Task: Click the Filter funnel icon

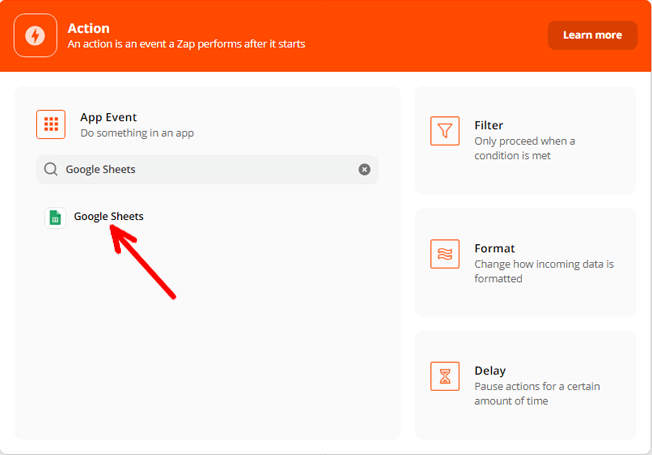Action: pyautogui.click(x=445, y=131)
